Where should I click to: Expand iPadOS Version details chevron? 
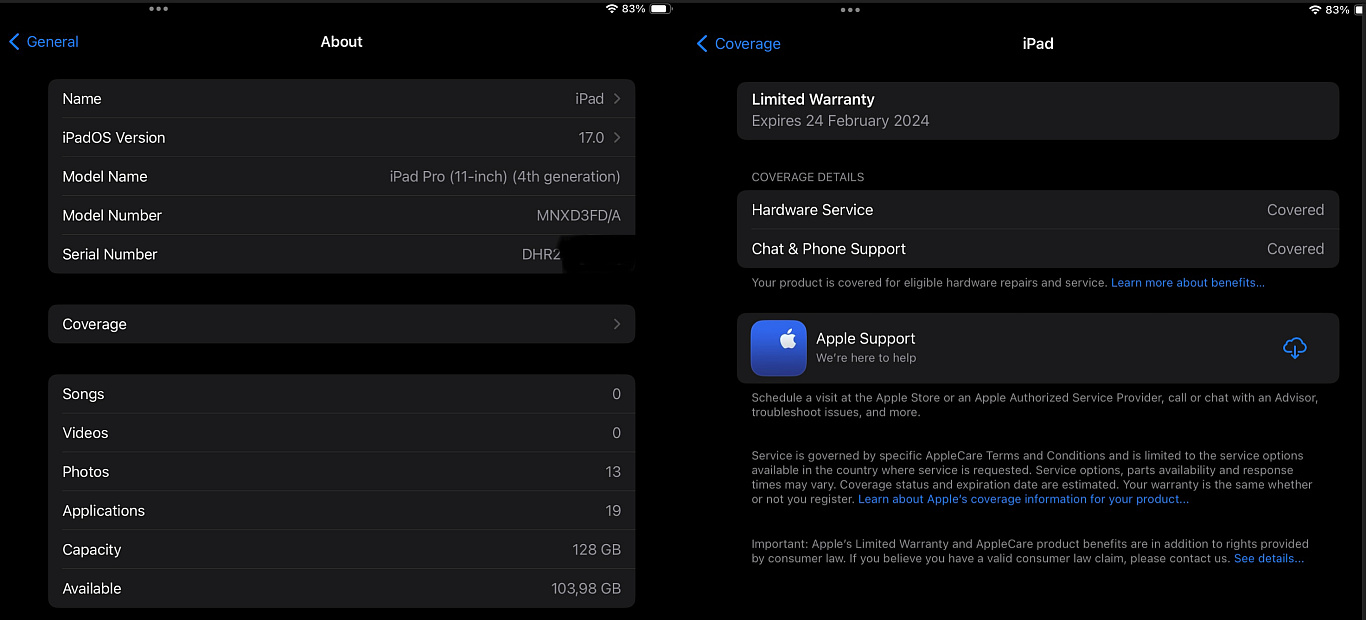click(x=617, y=138)
